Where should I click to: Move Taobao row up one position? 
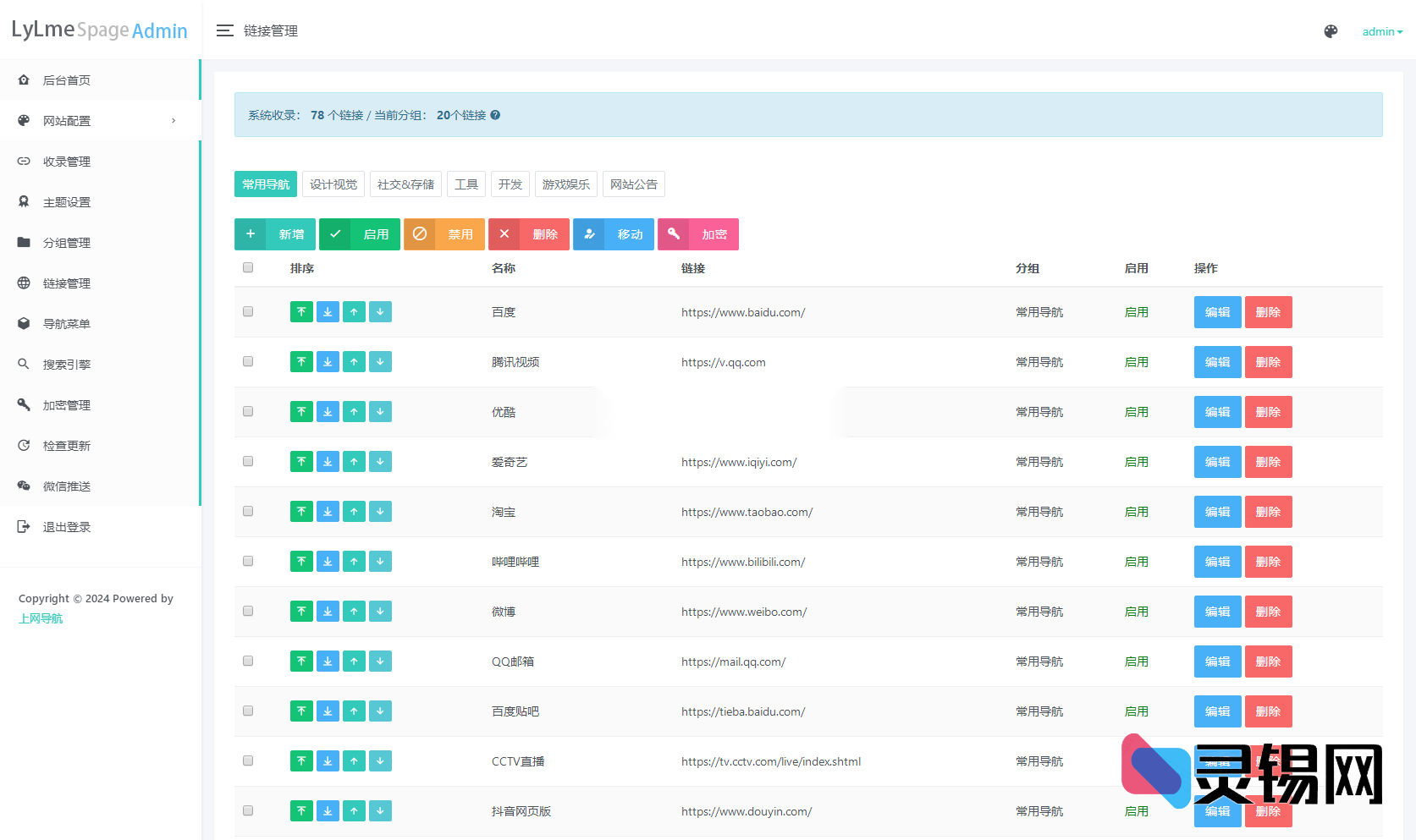click(354, 512)
